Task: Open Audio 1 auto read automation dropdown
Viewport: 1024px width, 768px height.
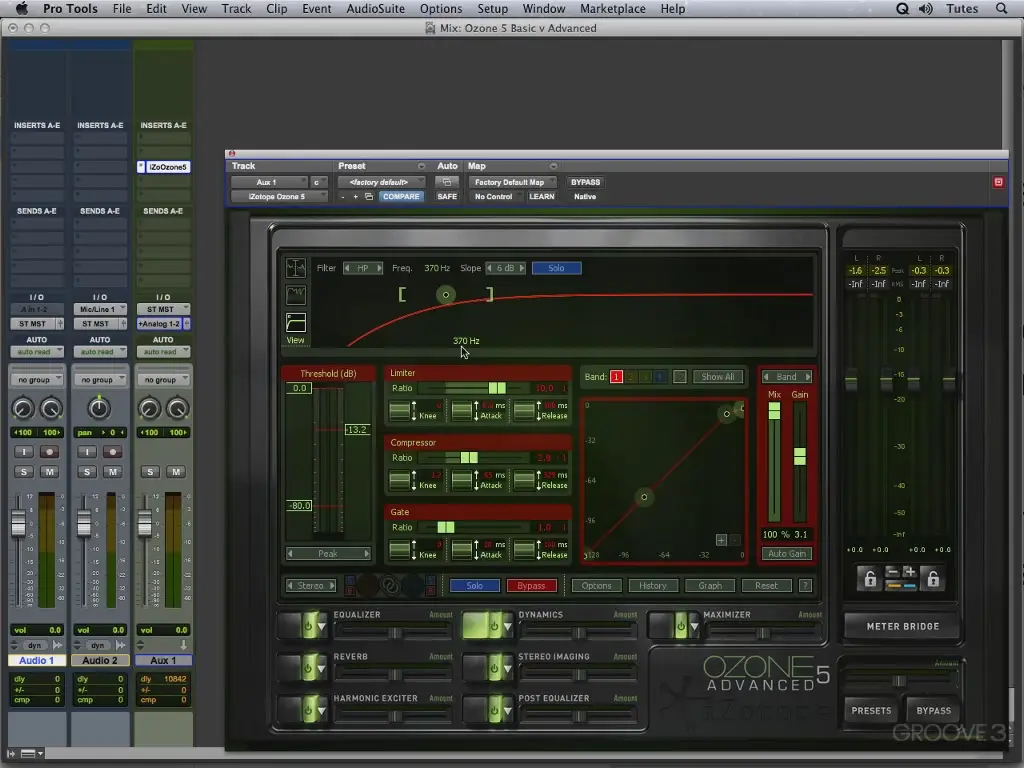Action: pos(37,352)
